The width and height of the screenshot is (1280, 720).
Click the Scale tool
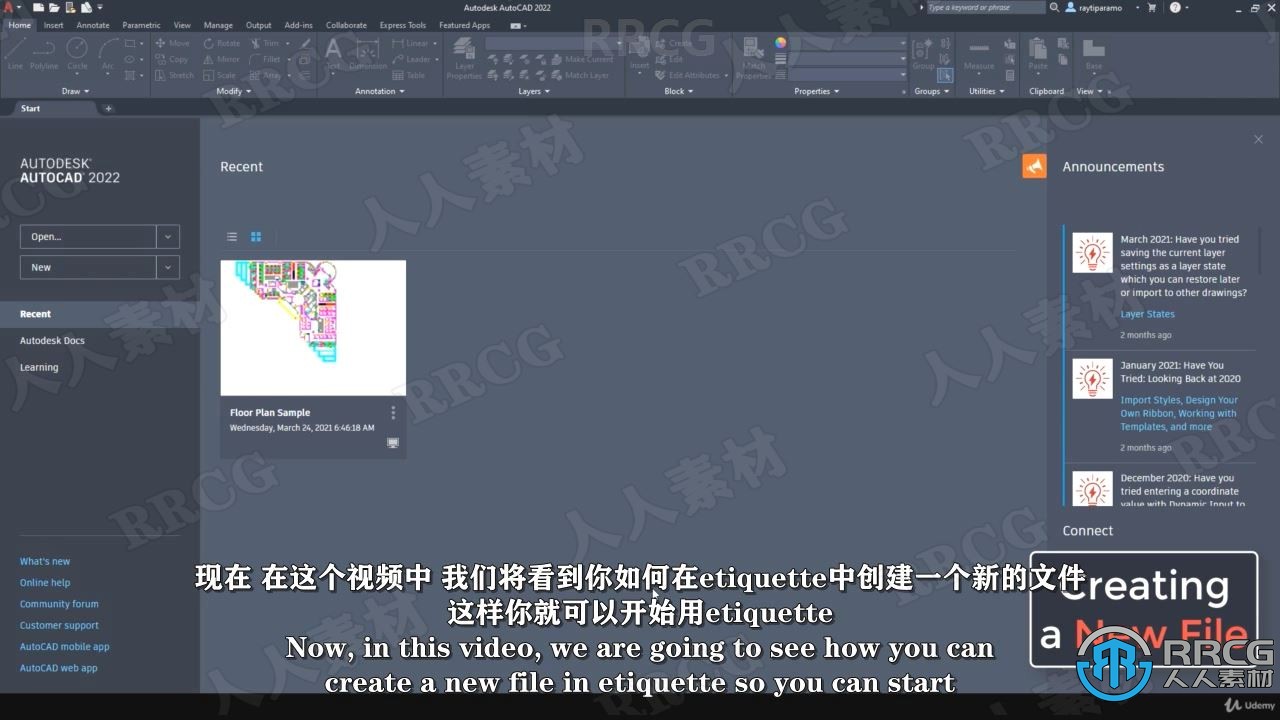point(219,75)
